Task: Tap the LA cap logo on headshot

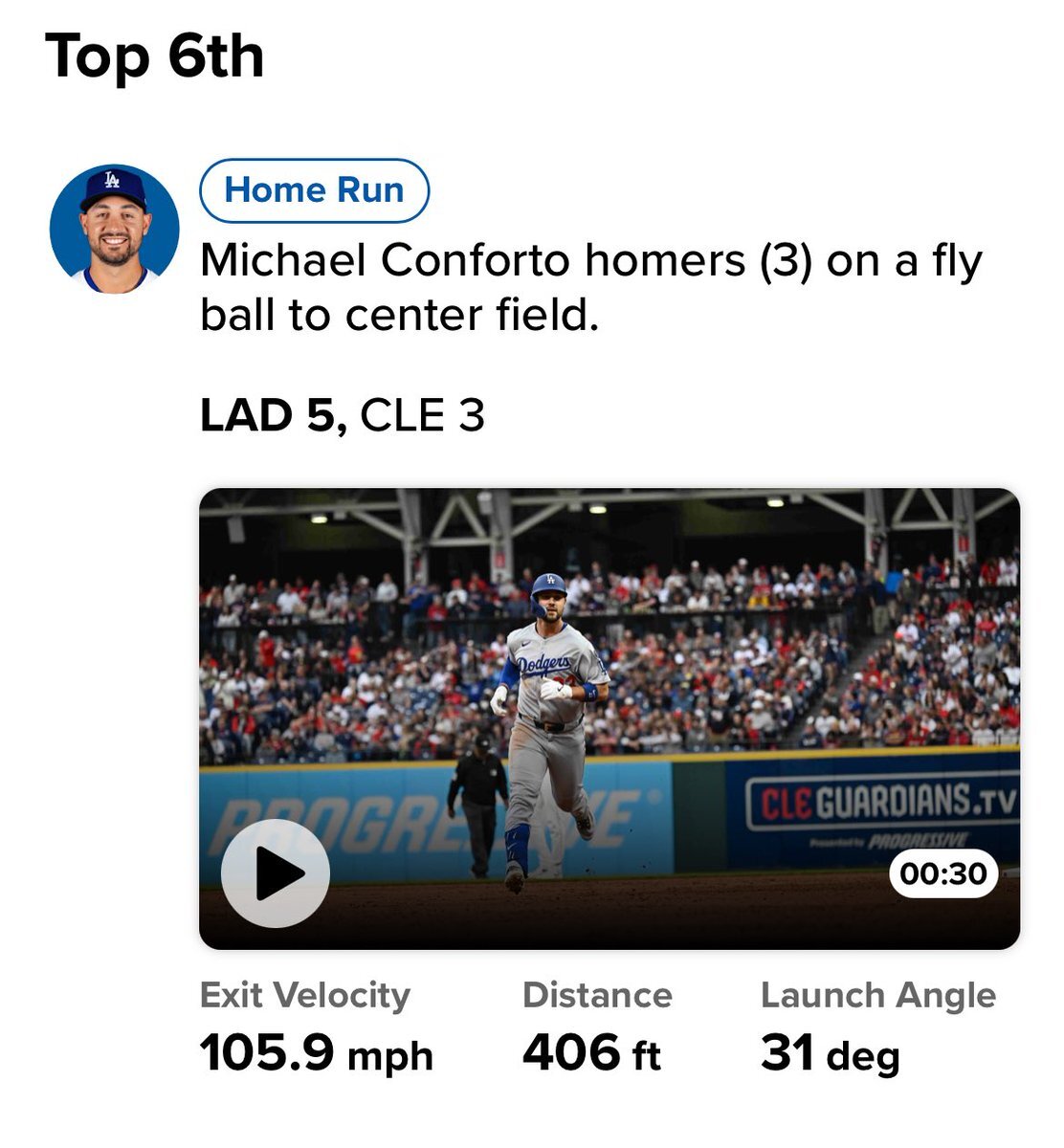Action: pos(113,179)
